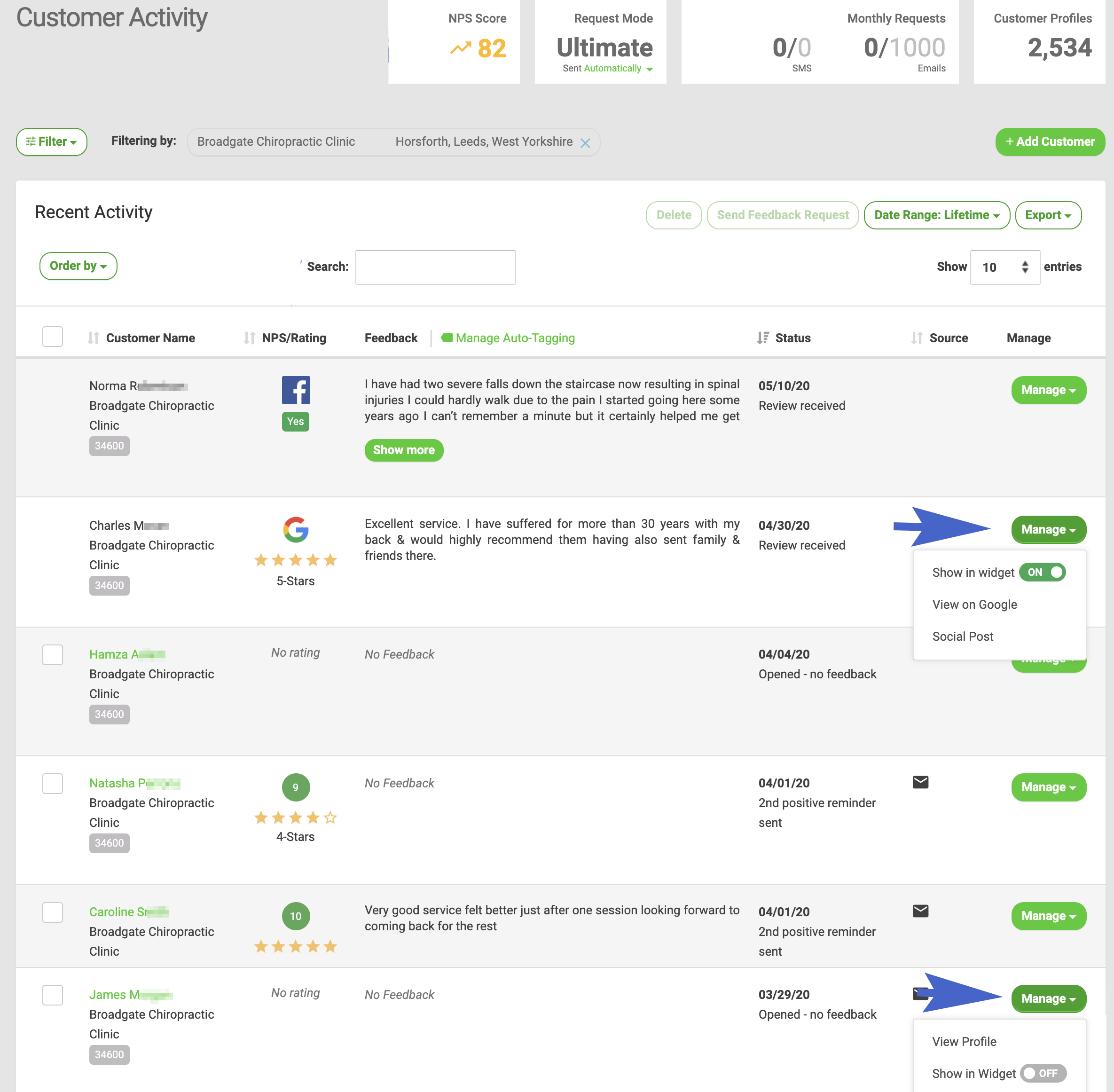Screen dimensions: 1114x1092
Task: Sort by the Status column icon
Action: click(x=762, y=338)
